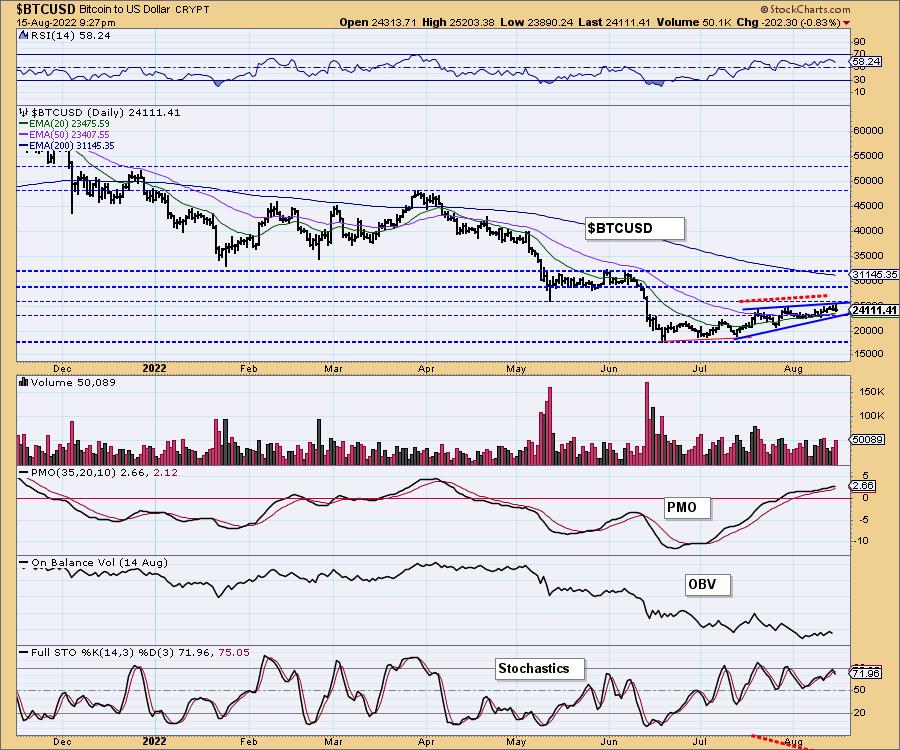Screen dimensions: 900x750
Task: Click the $BTCUSD annotation box
Action: coord(634,228)
